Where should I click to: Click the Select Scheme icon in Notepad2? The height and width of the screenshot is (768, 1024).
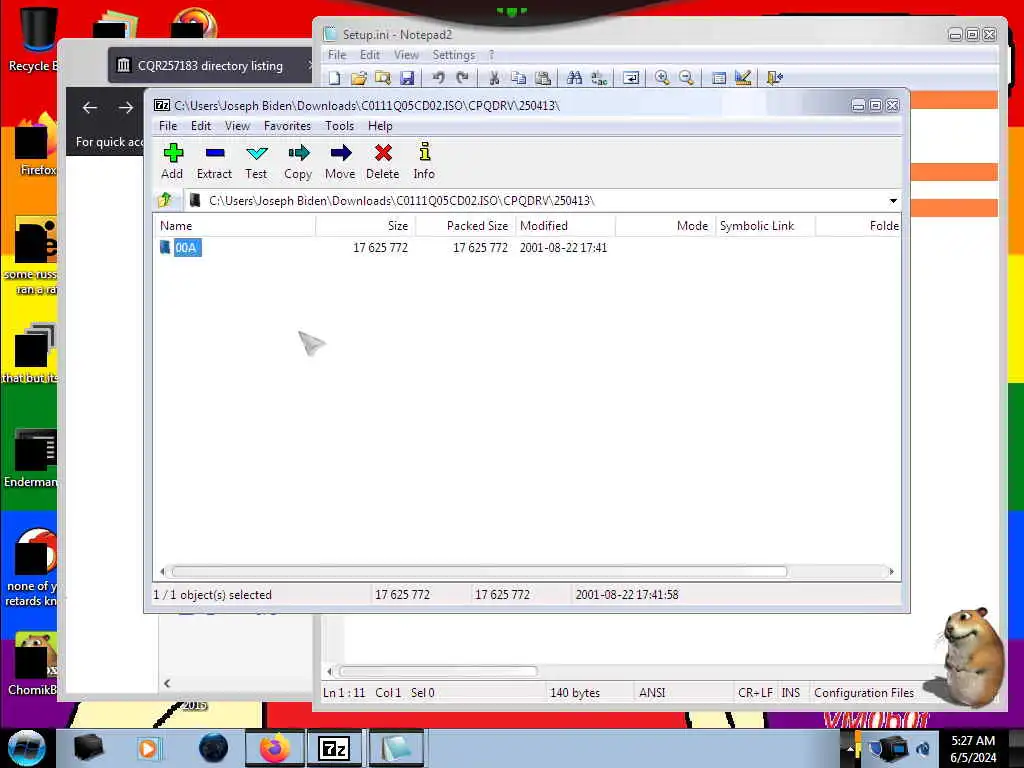pos(718,78)
